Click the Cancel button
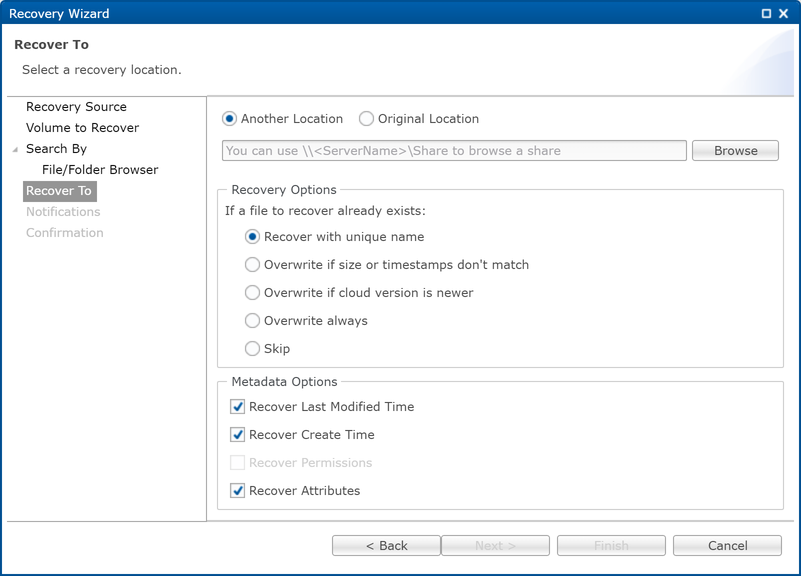The height and width of the screenshot is (576, 801). point(727,546)
